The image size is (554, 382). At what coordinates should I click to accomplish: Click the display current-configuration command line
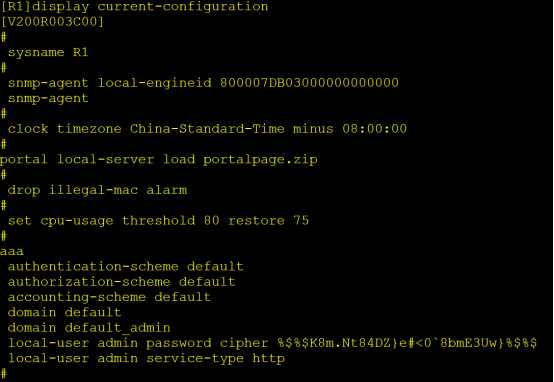(134, 7)
